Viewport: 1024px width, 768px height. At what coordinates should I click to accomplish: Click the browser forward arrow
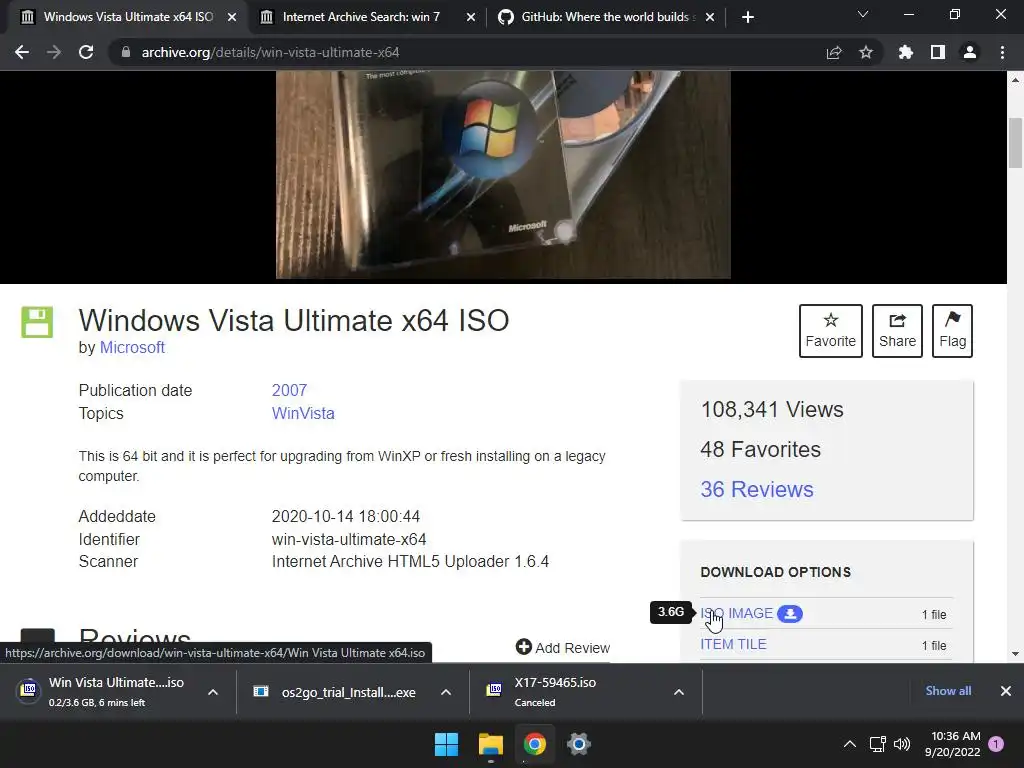[54, 52]
